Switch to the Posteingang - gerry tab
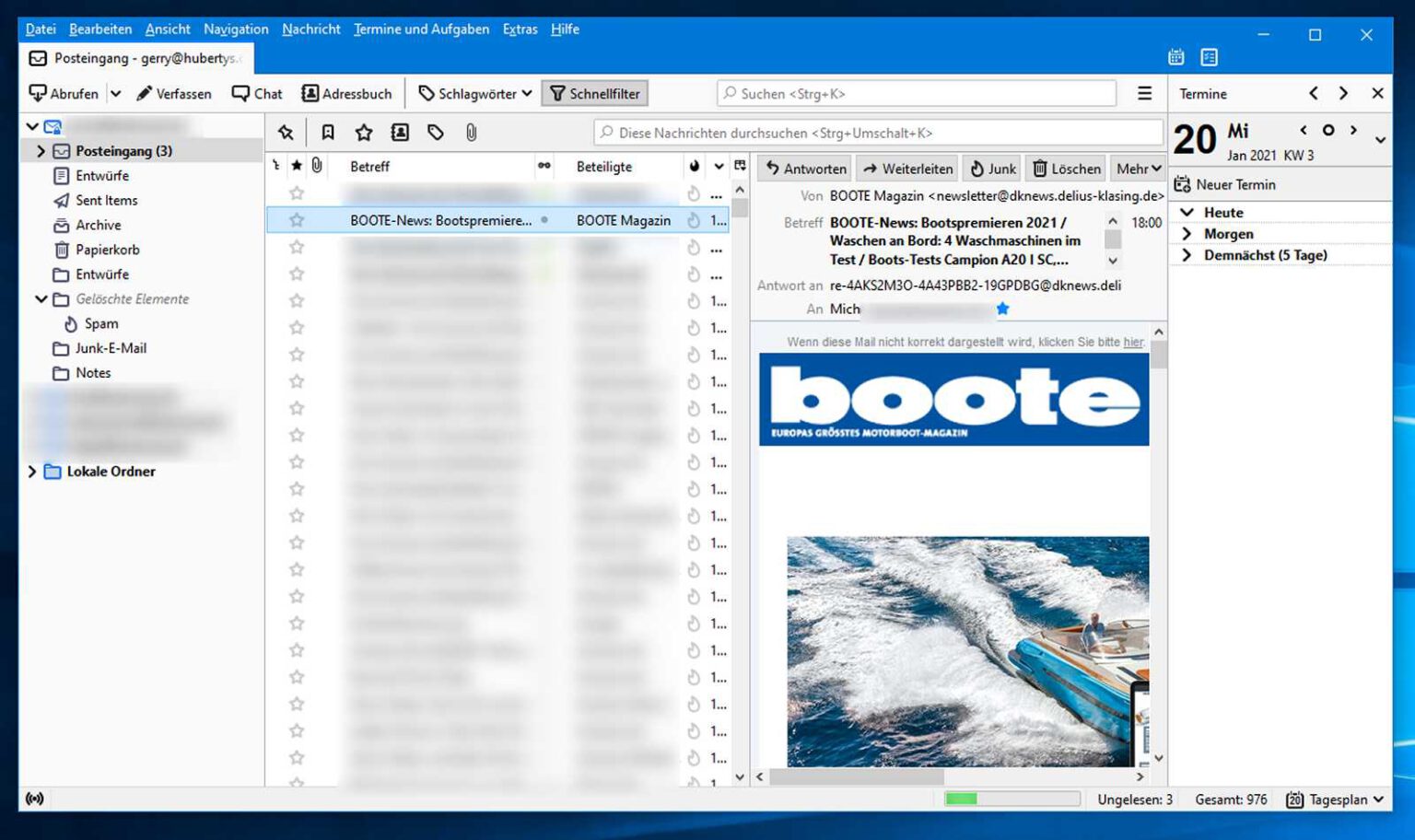 pyautogui.click(x=134, y=58)
